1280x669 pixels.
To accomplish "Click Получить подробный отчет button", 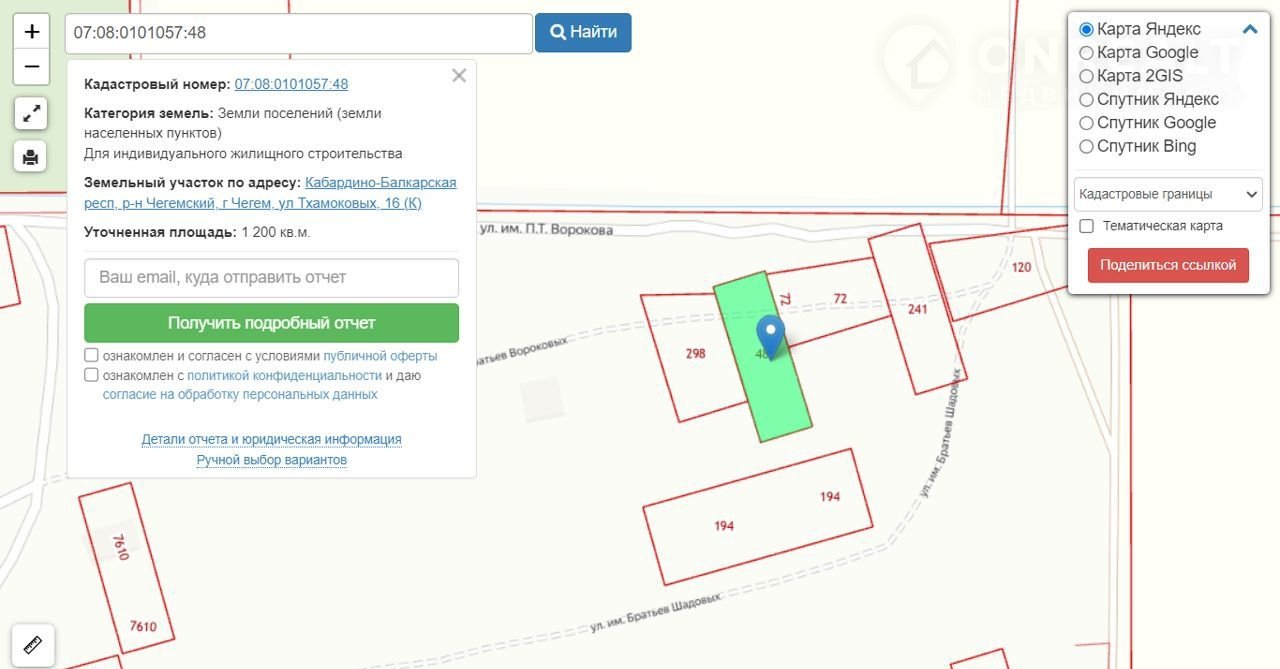I will pos(271,323).
